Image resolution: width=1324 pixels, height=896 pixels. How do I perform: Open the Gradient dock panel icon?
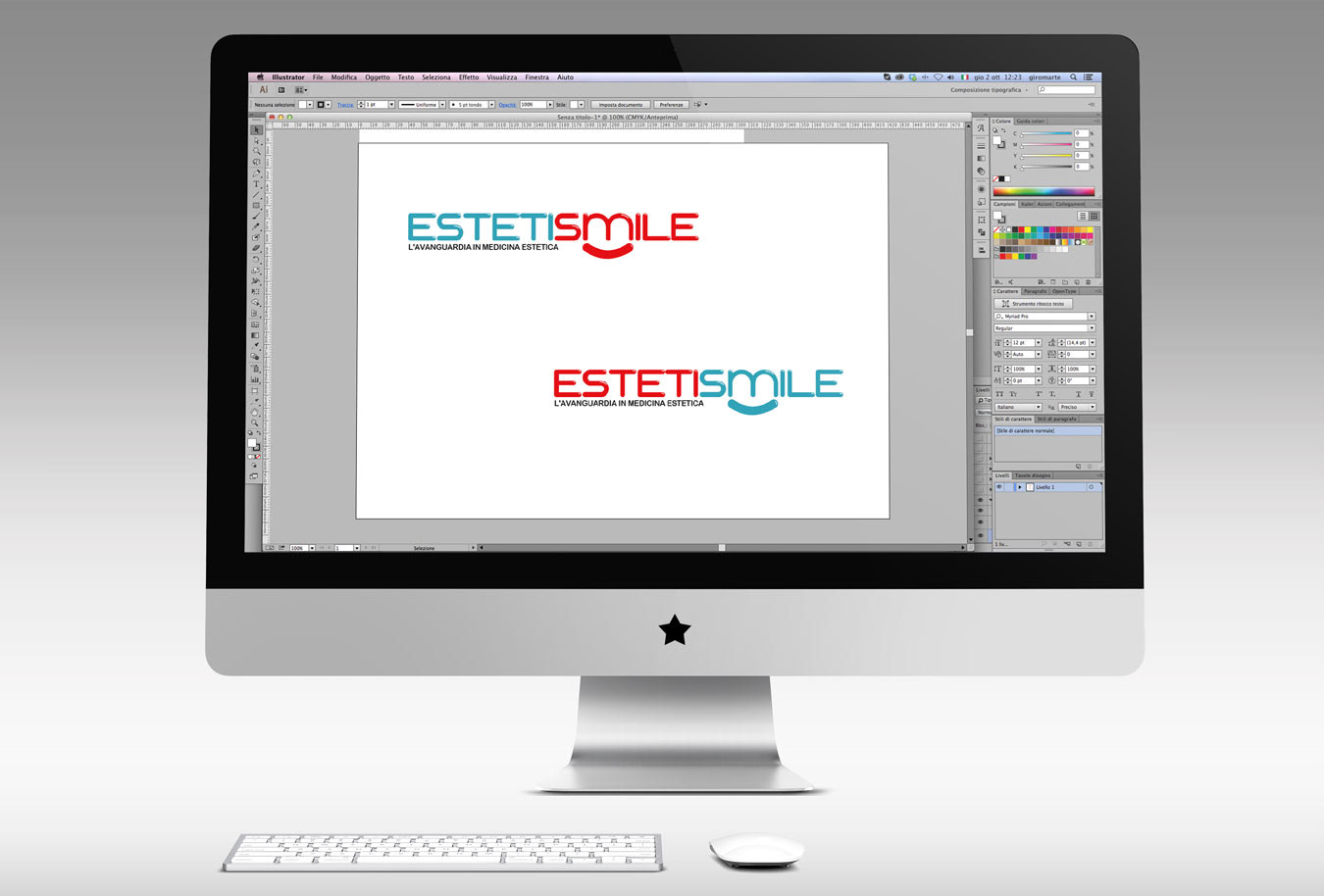[x=981, y=158]
